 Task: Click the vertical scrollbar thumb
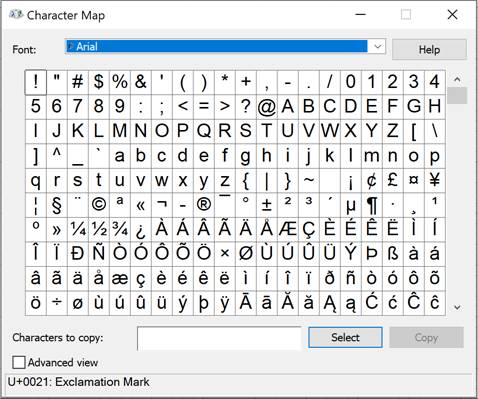[x=457, y=95]
